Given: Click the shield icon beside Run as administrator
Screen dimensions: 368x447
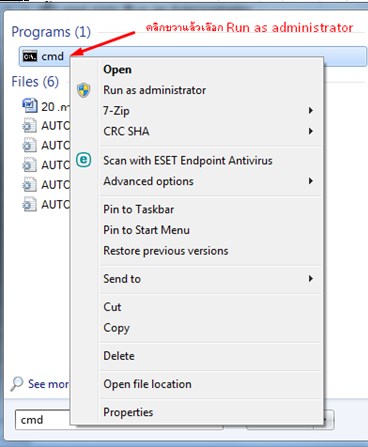Looking at the screenshot, I should (83, 90).
